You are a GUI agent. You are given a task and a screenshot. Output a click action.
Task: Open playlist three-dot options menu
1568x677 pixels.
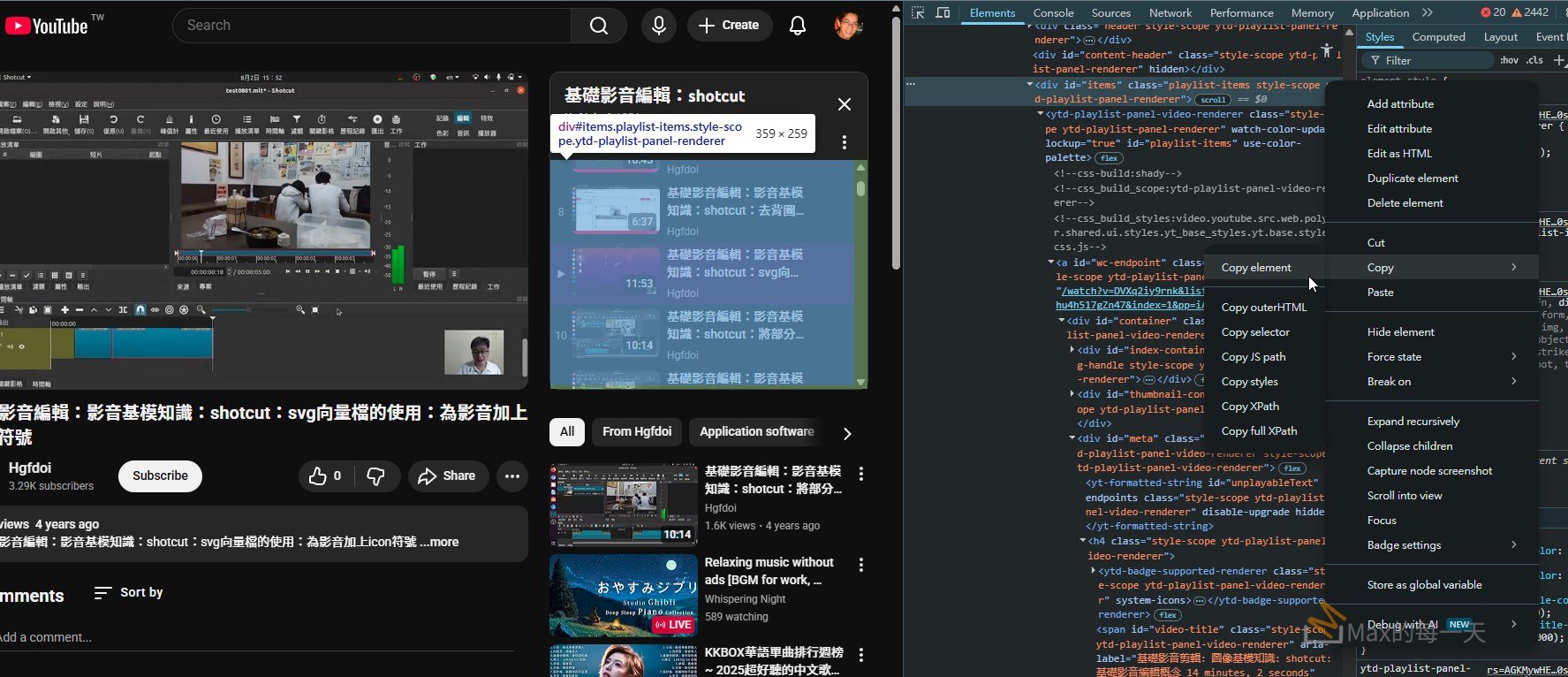tap(844, 142)
